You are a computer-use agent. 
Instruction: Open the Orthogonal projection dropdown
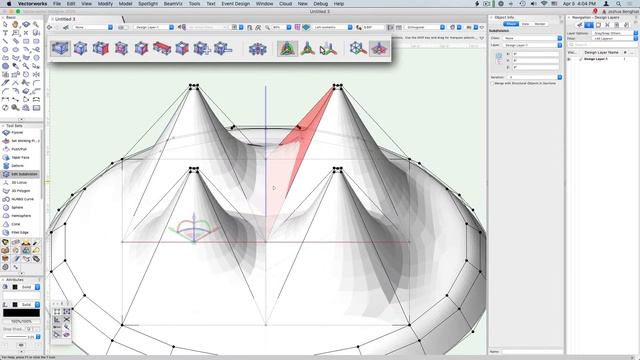(x=425, y=27)
